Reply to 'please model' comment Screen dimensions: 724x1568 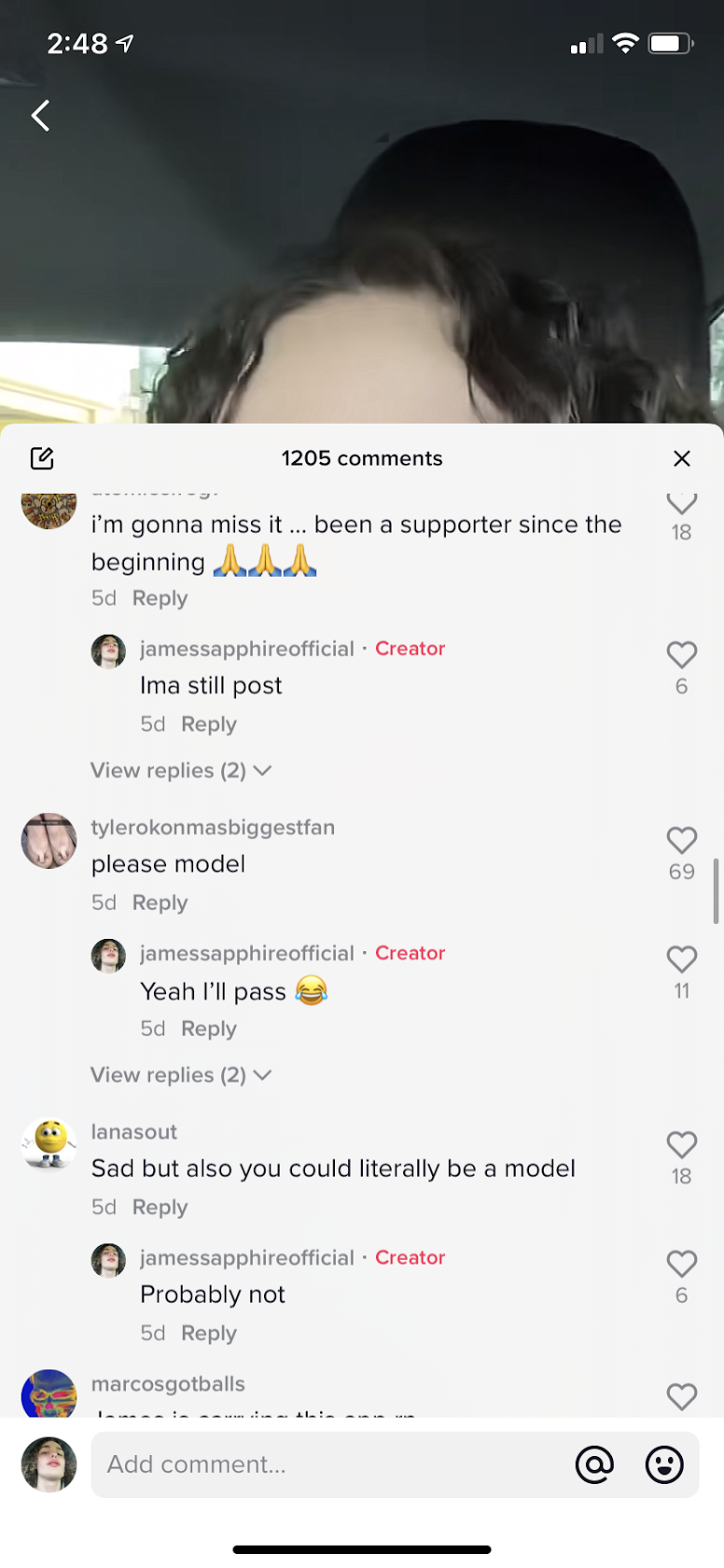pyautogui.click(x=160, y=903)
